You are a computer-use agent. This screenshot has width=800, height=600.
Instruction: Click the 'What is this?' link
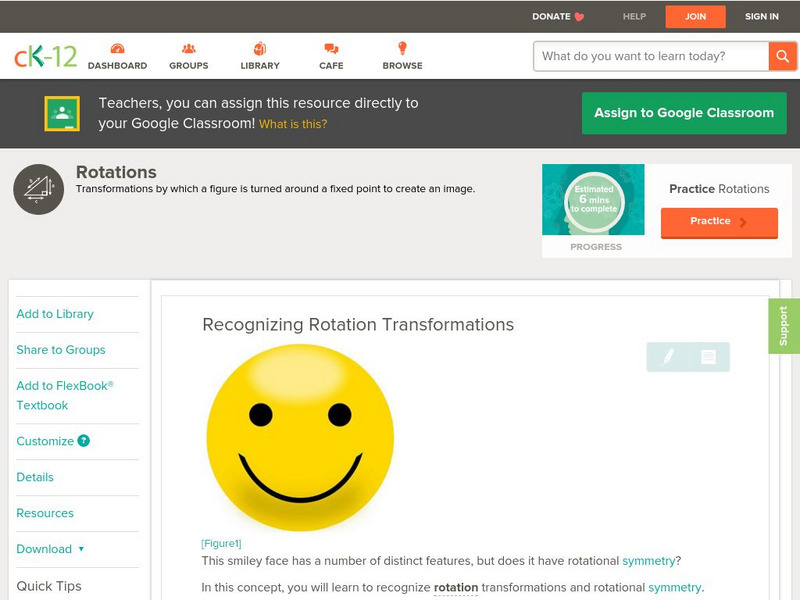tap(293, 124)
